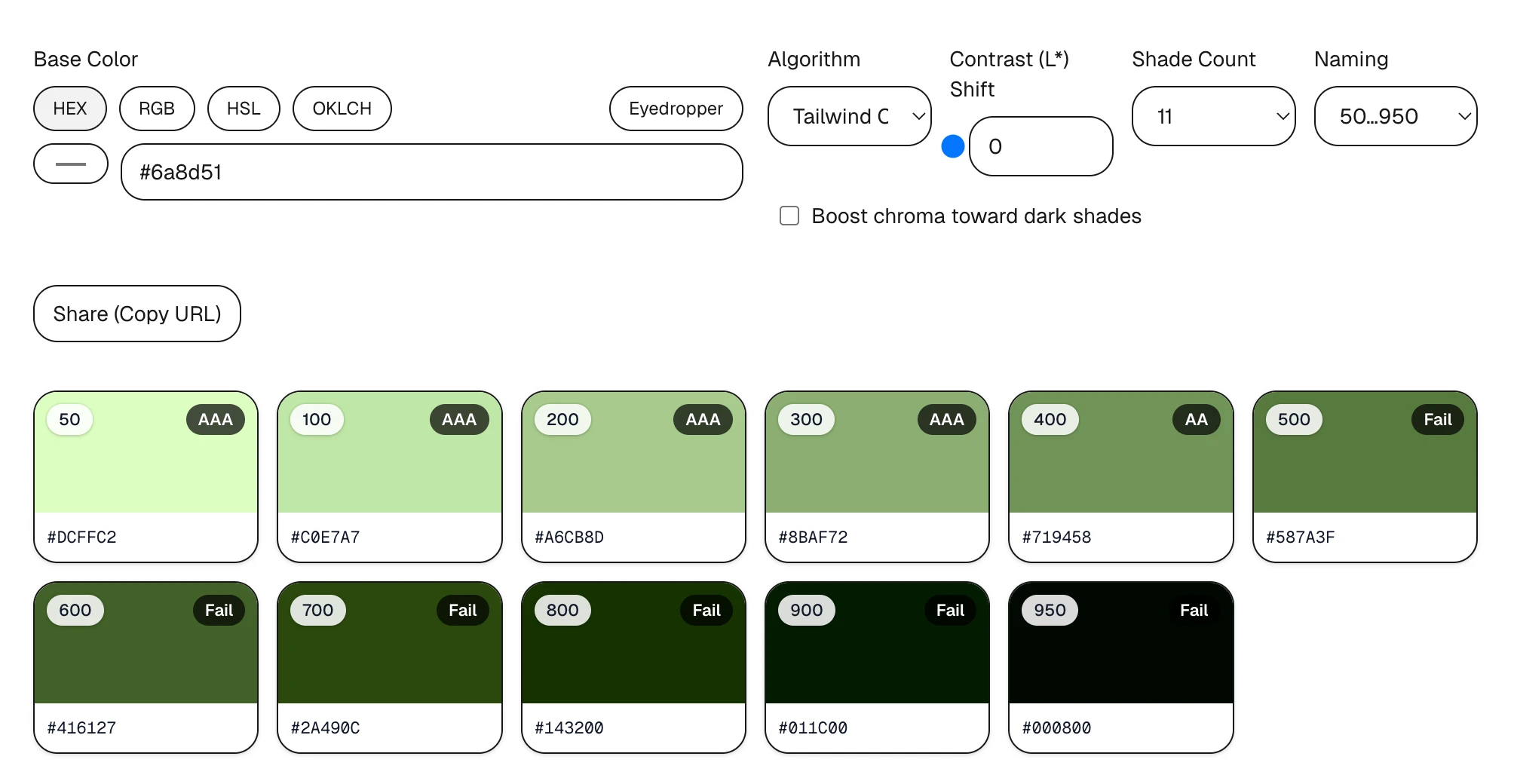This screenshot has width=1514, height=784.
Task: Focus the Contrast Shift number field
Action: point(1040,146)
